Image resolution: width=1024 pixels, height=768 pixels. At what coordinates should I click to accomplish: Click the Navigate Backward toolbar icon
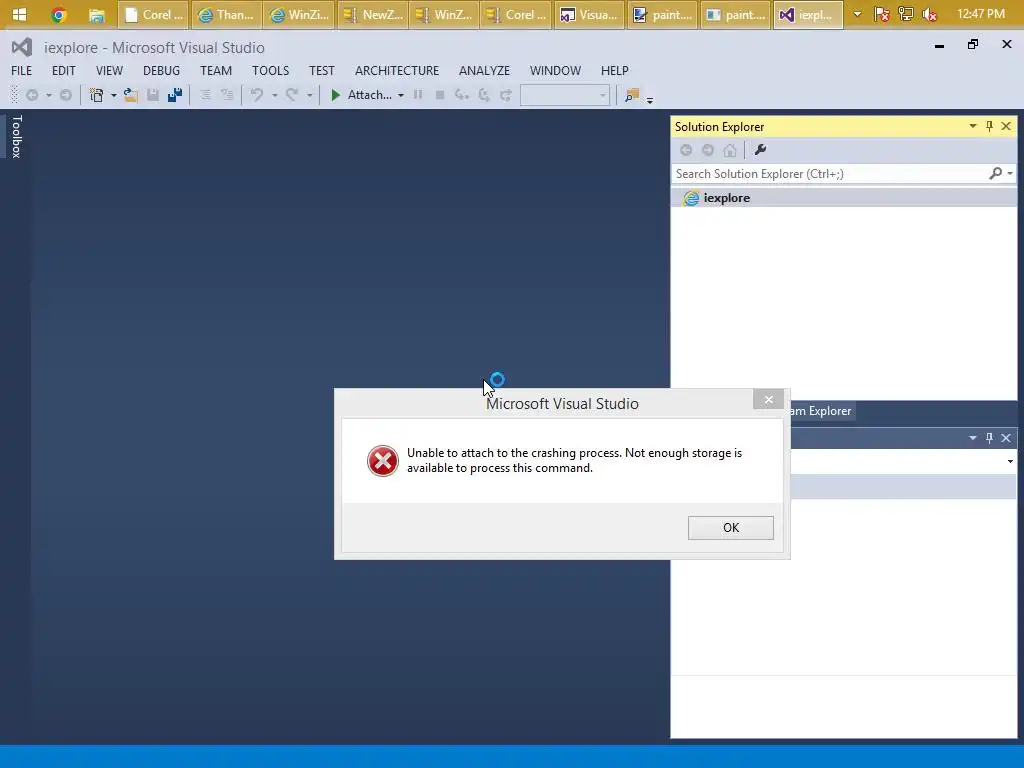(x=32, y=95)
